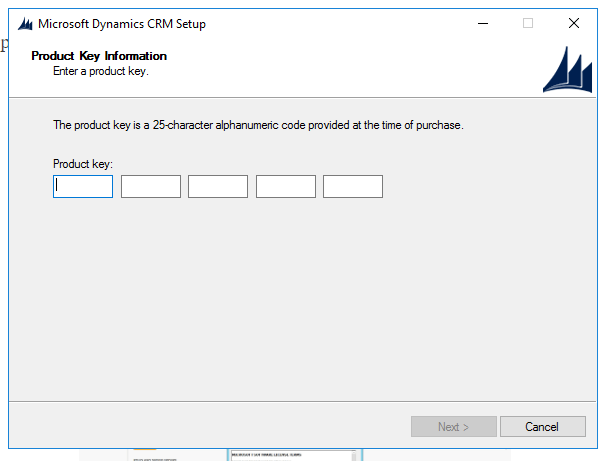Click the 25-character alphanumeric code description
Viewport: 609px width, 461px height.
click(258, 126)
